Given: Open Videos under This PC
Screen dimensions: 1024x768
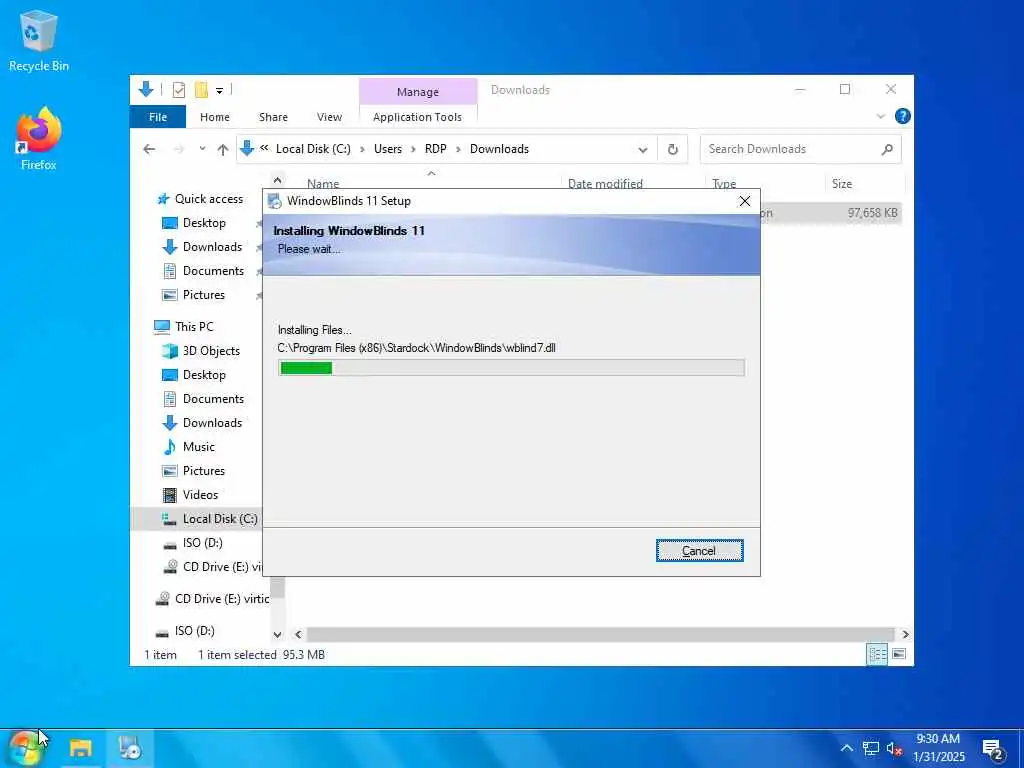Looking at the screenshot, I should 191,494.
